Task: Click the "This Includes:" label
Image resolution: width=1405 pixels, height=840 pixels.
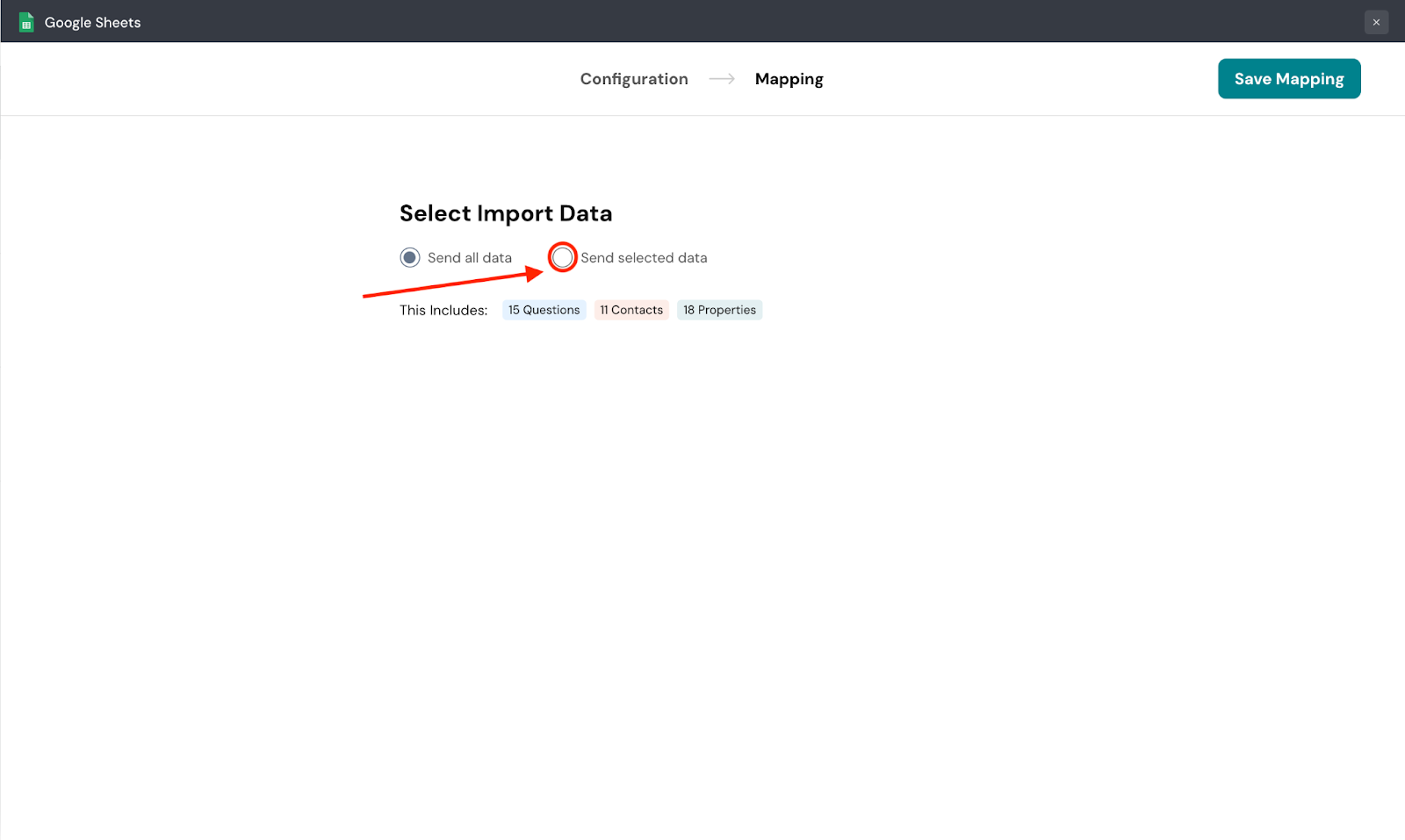Action: click(443, 310)
